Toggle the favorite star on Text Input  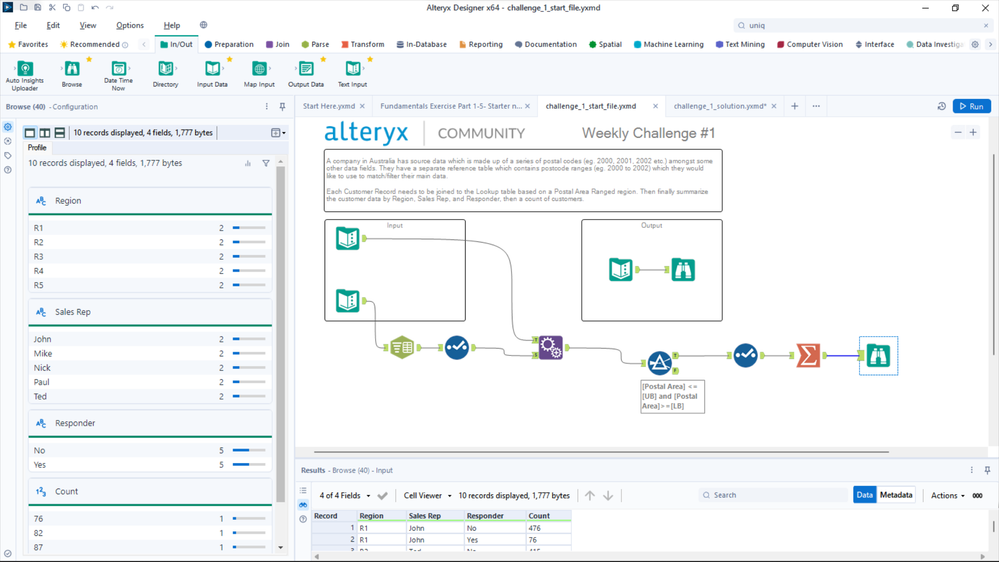[x=370, y=59]
